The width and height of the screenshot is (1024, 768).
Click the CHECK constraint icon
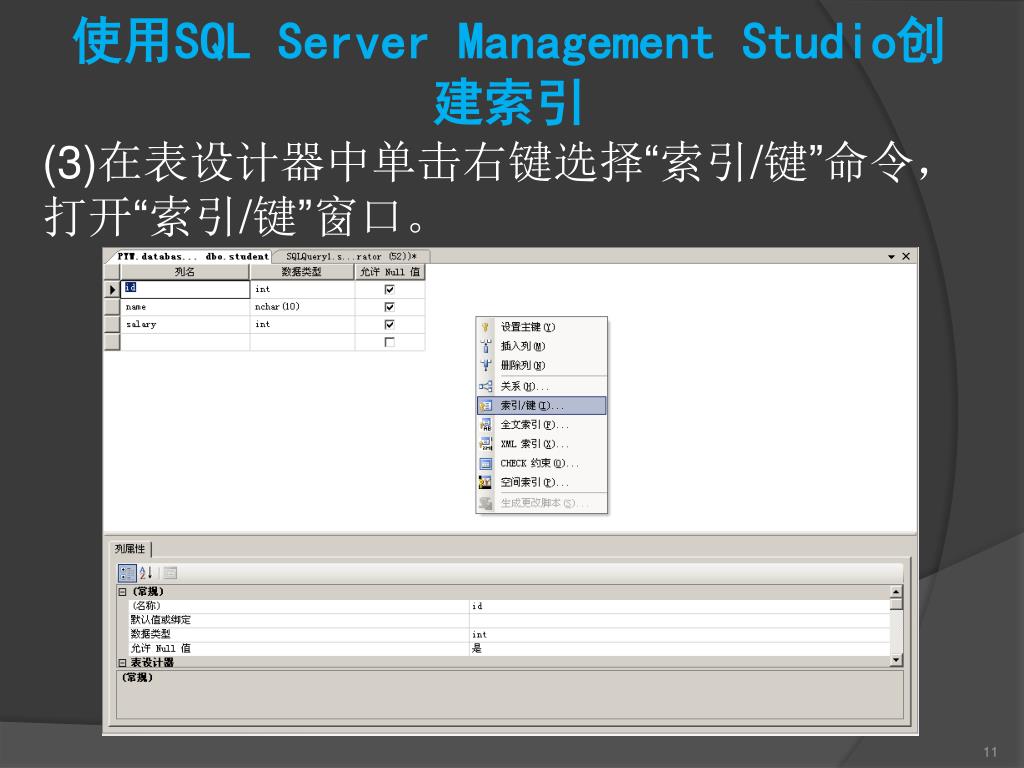[x=485, y=464]
